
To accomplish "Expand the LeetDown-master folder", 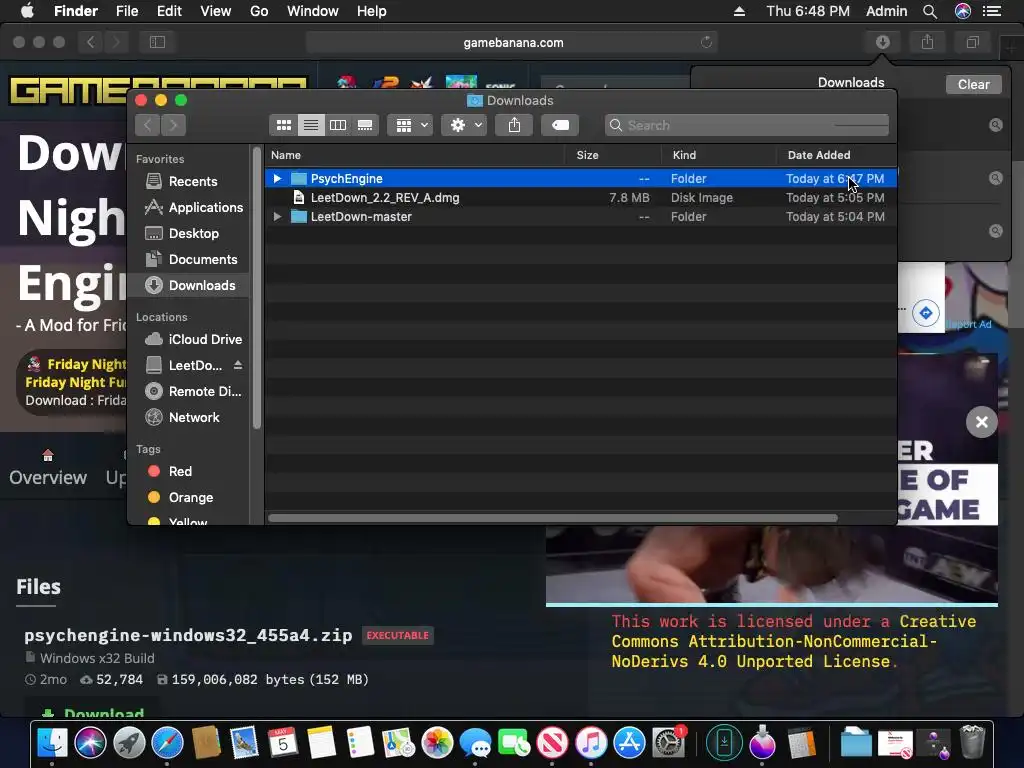I will click(278, 216).
